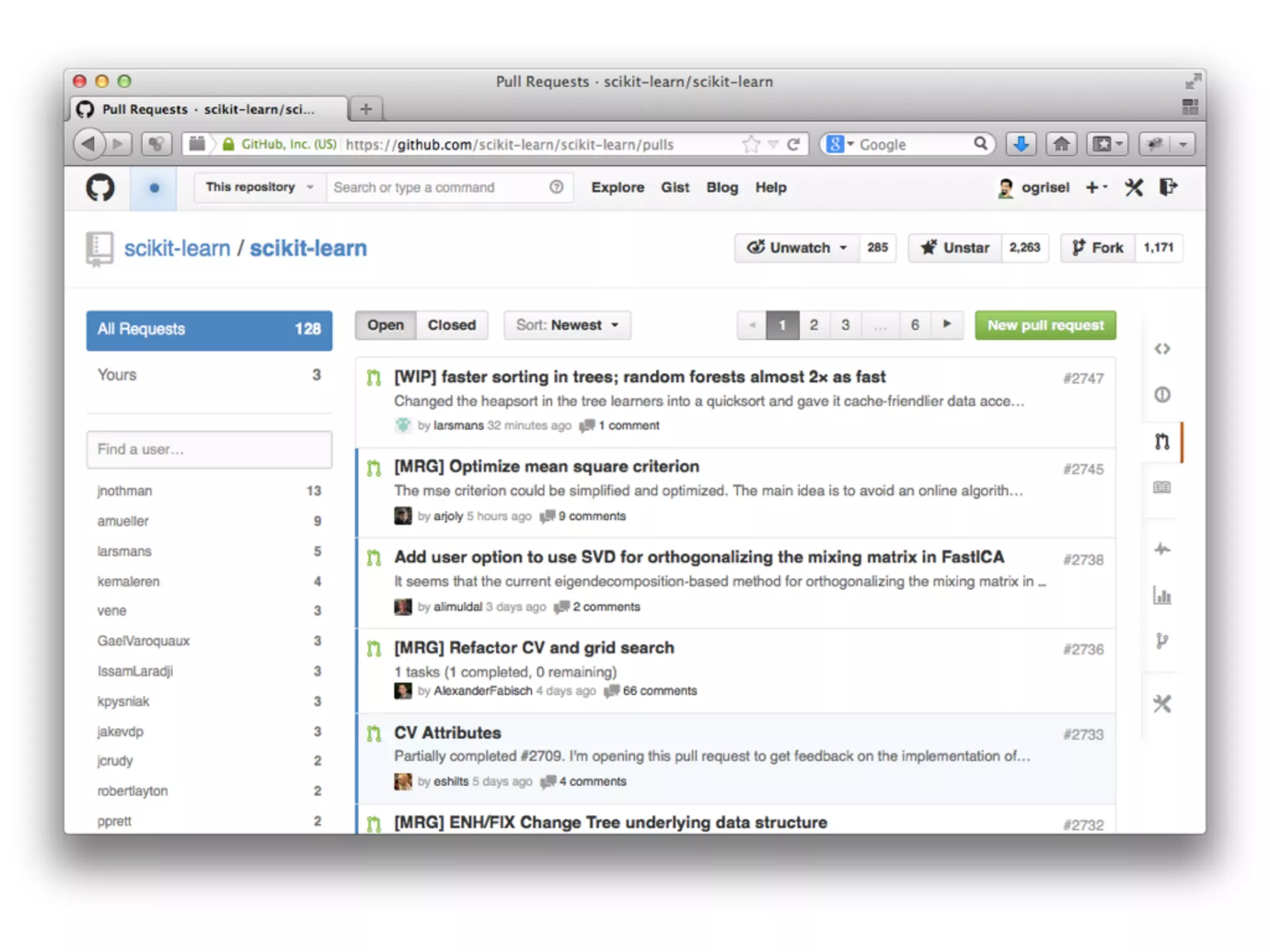1270x952 pixels.
Task: Open the Code icon in right sidebar
Action: (1162, 349)
